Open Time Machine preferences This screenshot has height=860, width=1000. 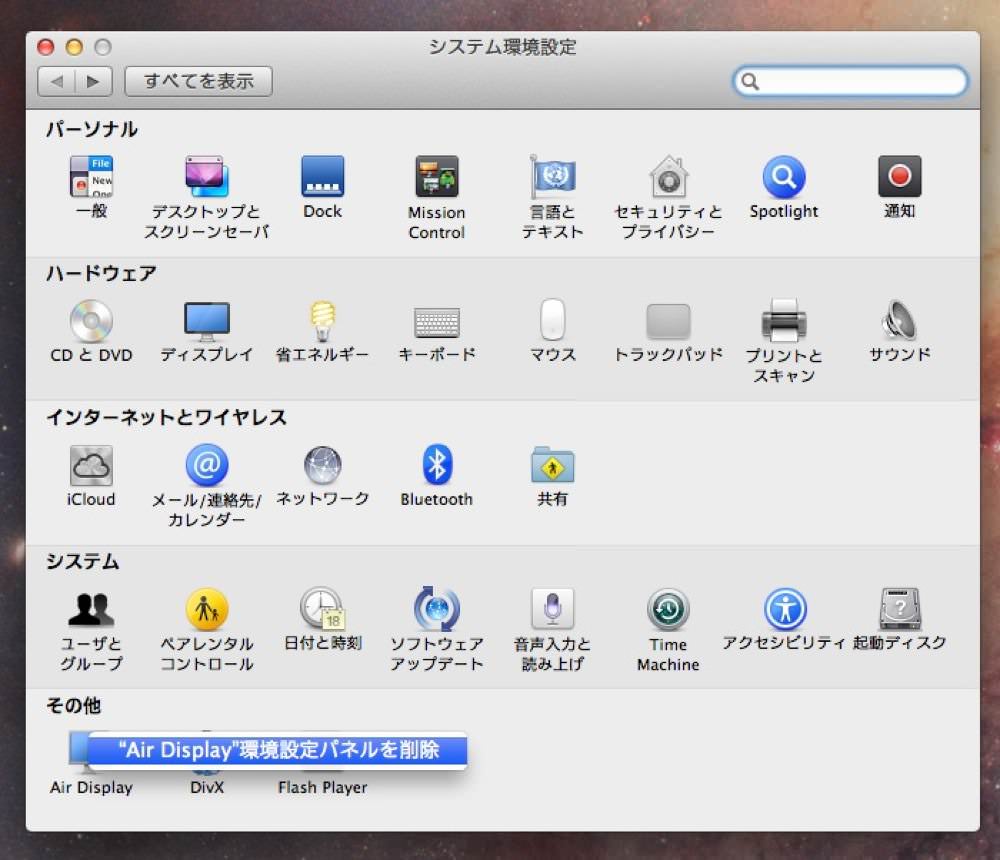(x=668, y=609)
